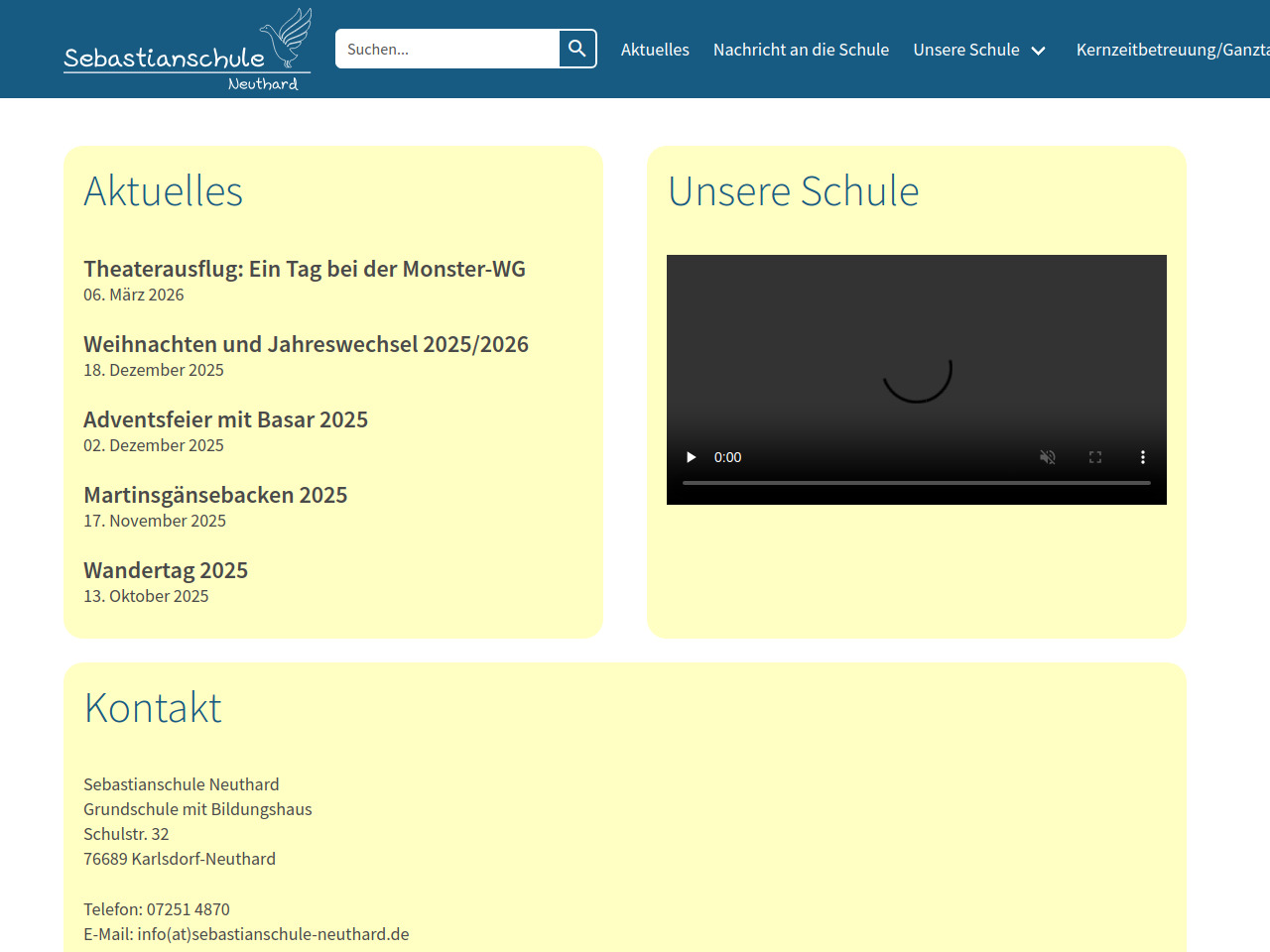This screenshot has width=1270, height=952.
Task: Open Aktuelles in the navigation bar
Action: (x=655, y=50)
